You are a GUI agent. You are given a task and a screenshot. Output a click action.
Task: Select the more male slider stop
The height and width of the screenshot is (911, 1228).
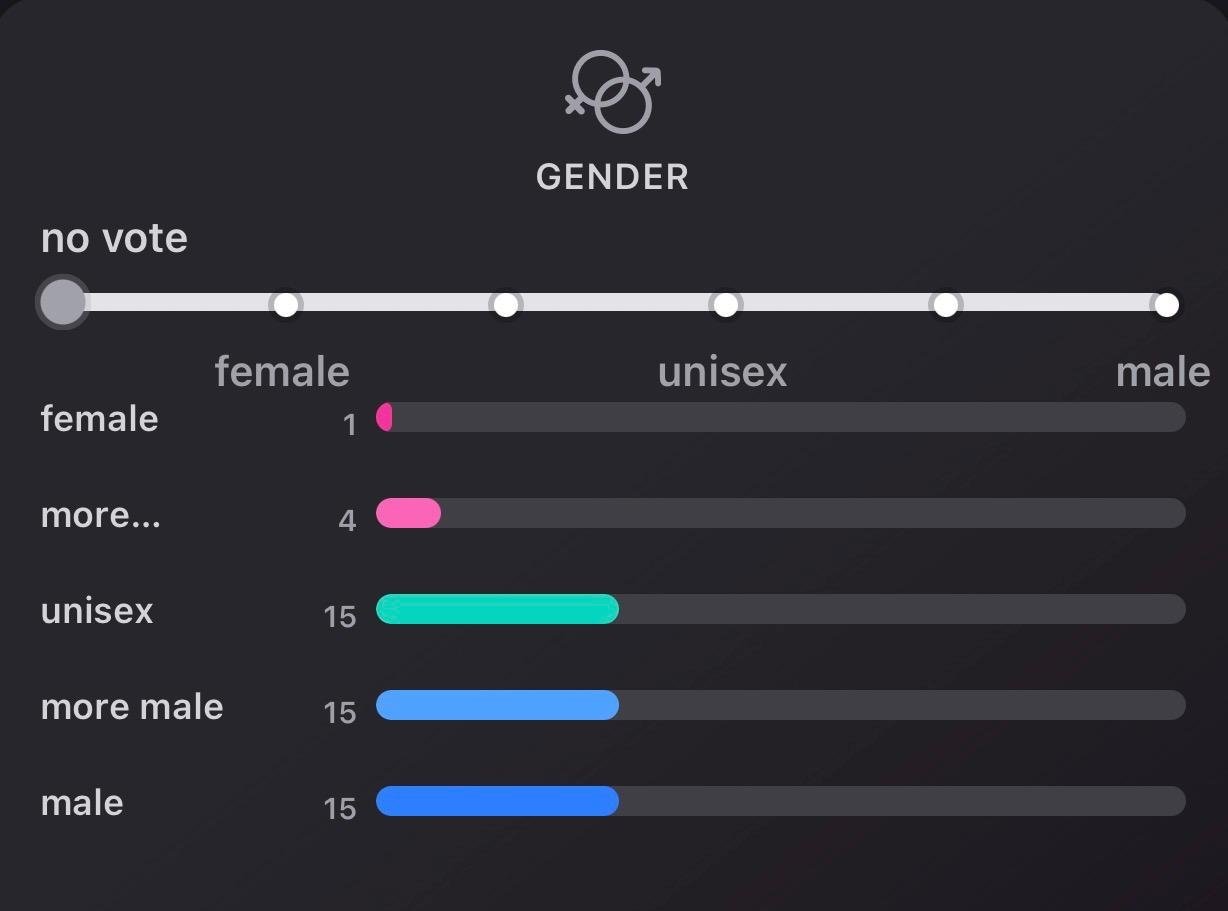(946, 304)
